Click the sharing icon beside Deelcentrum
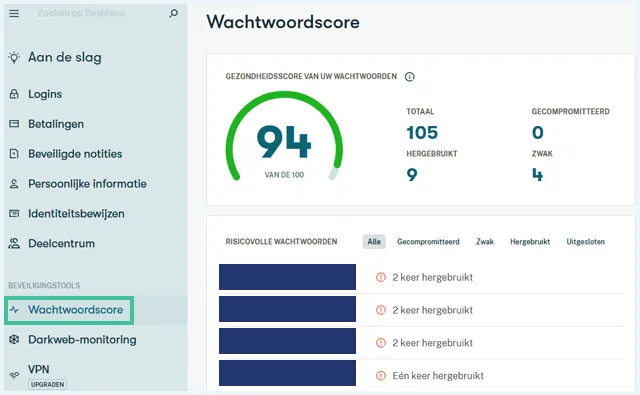 tap(14, 244)
